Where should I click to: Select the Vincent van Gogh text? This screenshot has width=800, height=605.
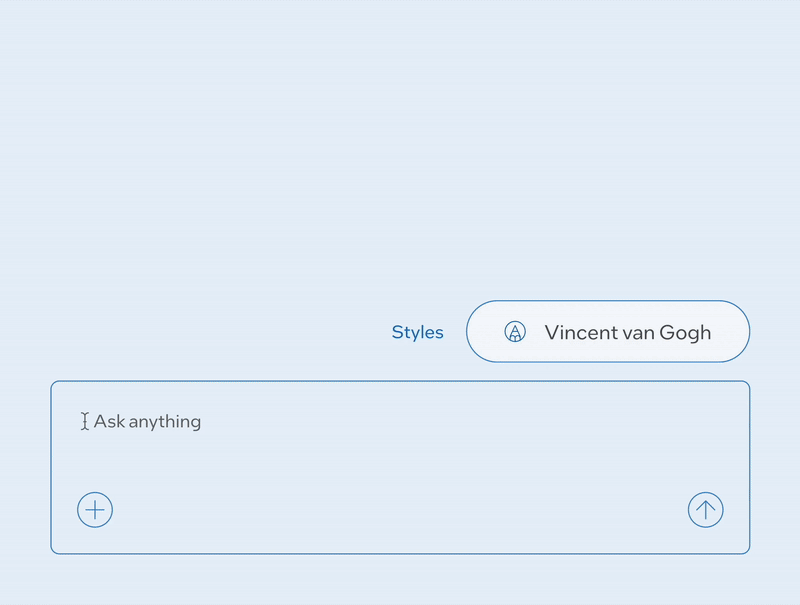627,332
